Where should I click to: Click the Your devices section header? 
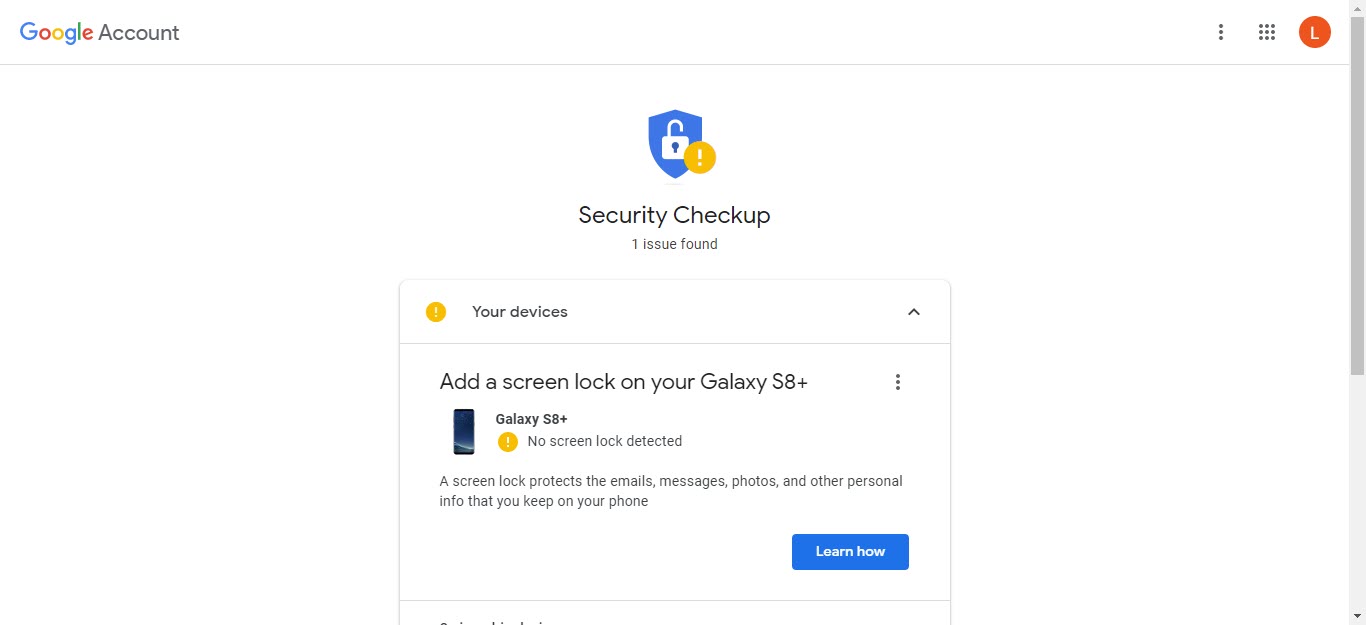(x=520, y=312)
